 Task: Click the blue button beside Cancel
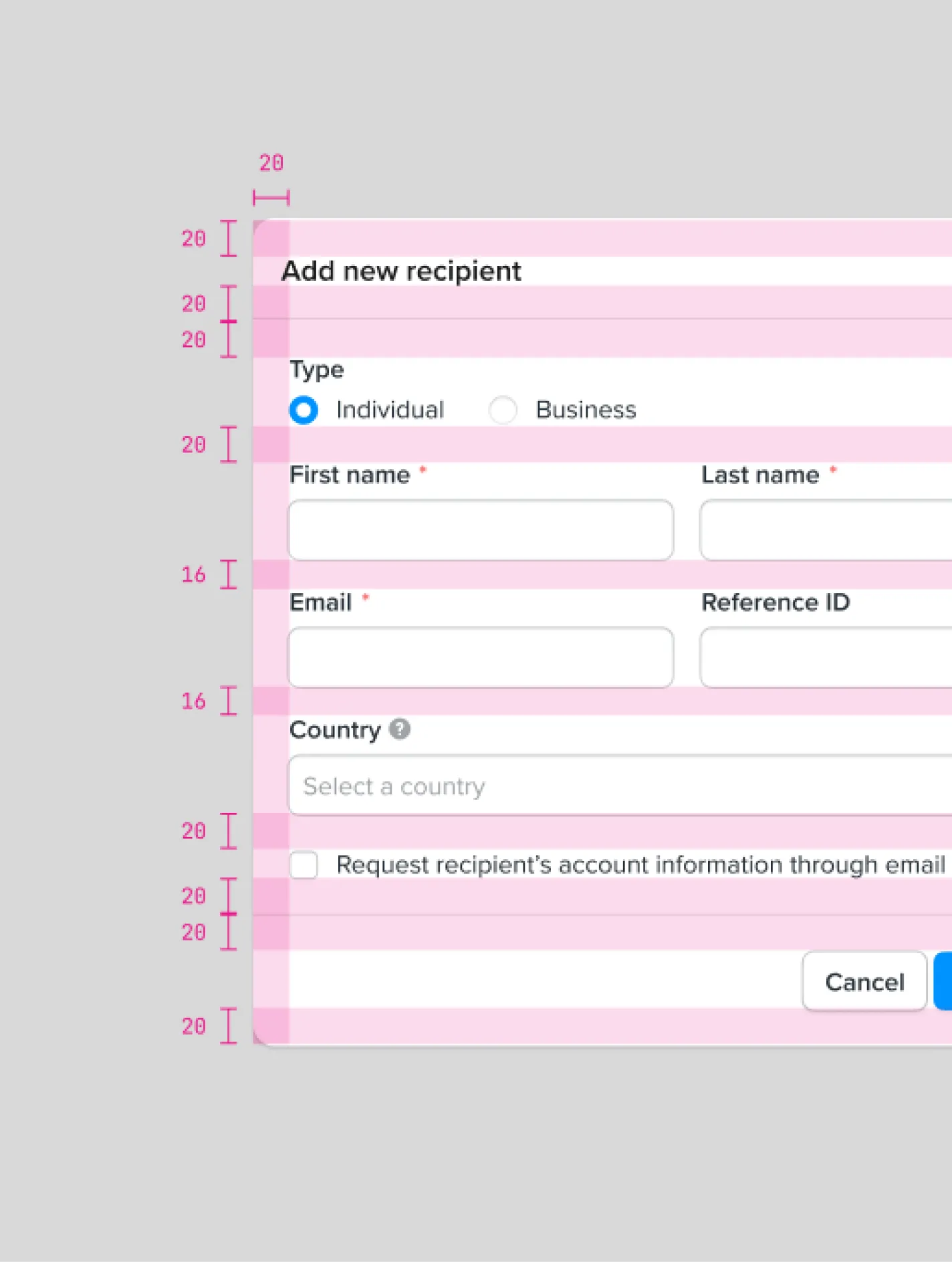pos(943,981)
